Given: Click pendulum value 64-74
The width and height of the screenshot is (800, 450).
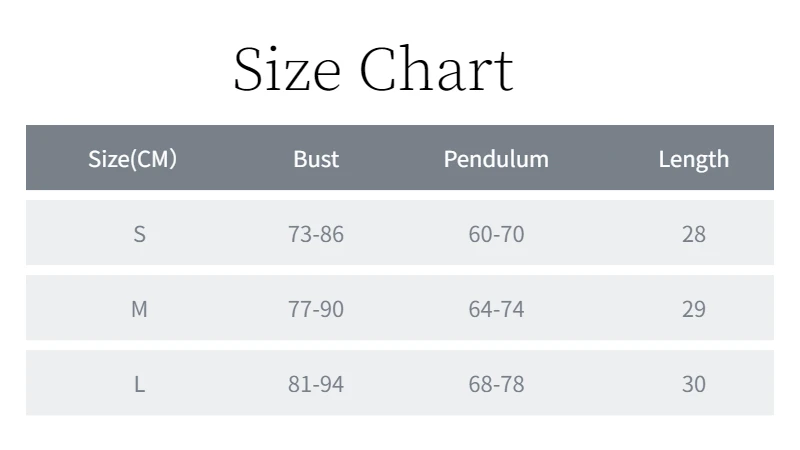Looking at the screenshot, I should click(496, 309).
